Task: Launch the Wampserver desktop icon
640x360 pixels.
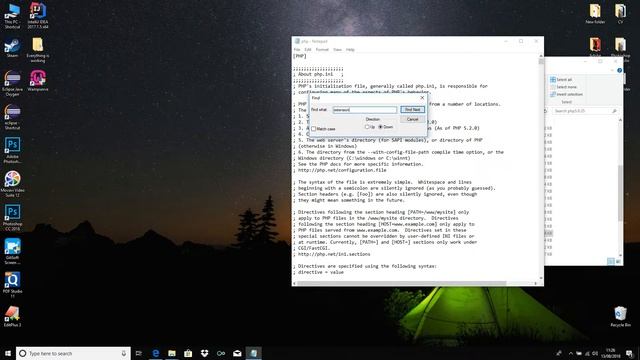Action: point(38,80)
